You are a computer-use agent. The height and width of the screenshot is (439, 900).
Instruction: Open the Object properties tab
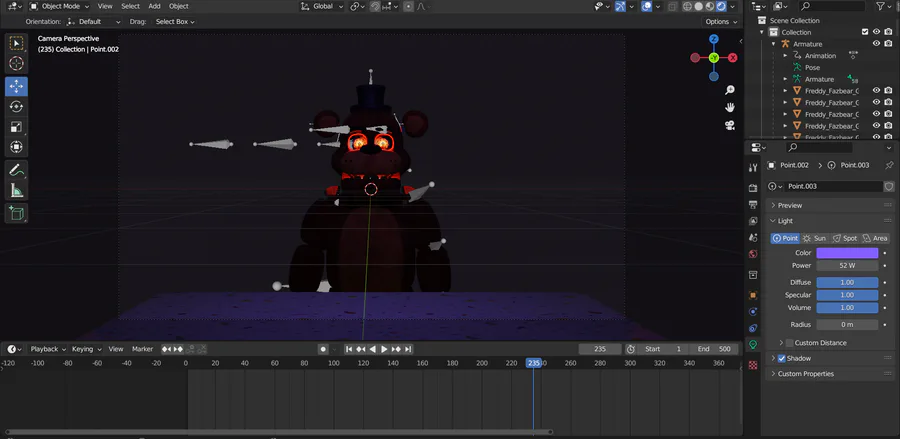tap(753, 296)
